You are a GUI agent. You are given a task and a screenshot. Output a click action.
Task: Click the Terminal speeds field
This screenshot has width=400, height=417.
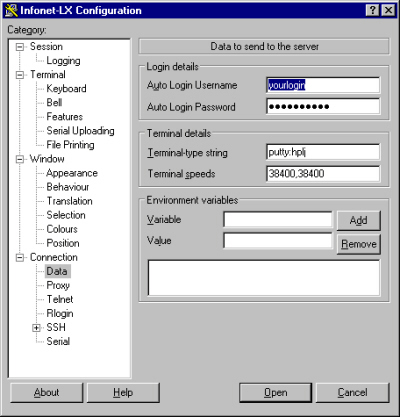pos(323,174)
